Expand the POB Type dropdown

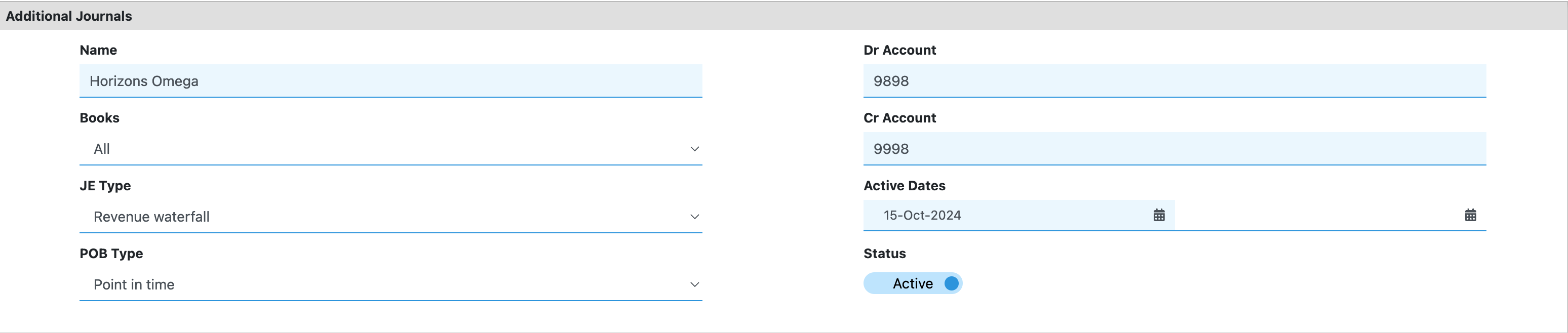391,284
